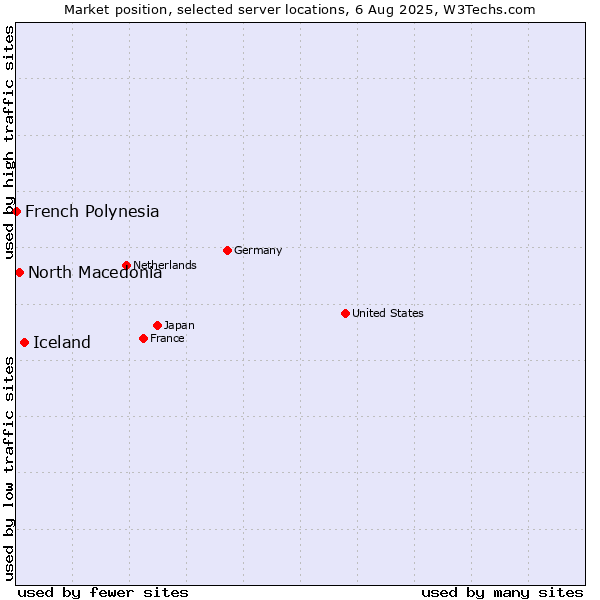
Task: Select the "French Polynesia" label
Action: (x=92, y=212)
